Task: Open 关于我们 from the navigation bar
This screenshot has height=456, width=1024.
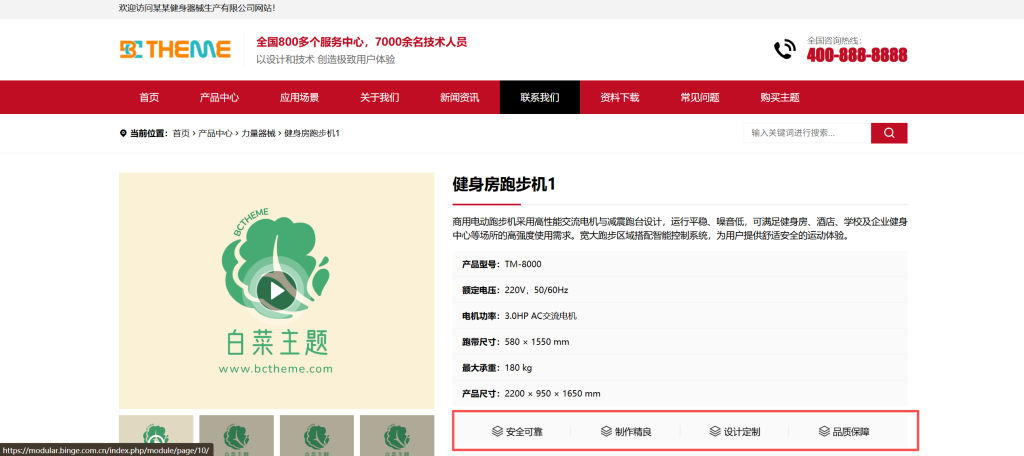Action: click(x=379, y=97)
